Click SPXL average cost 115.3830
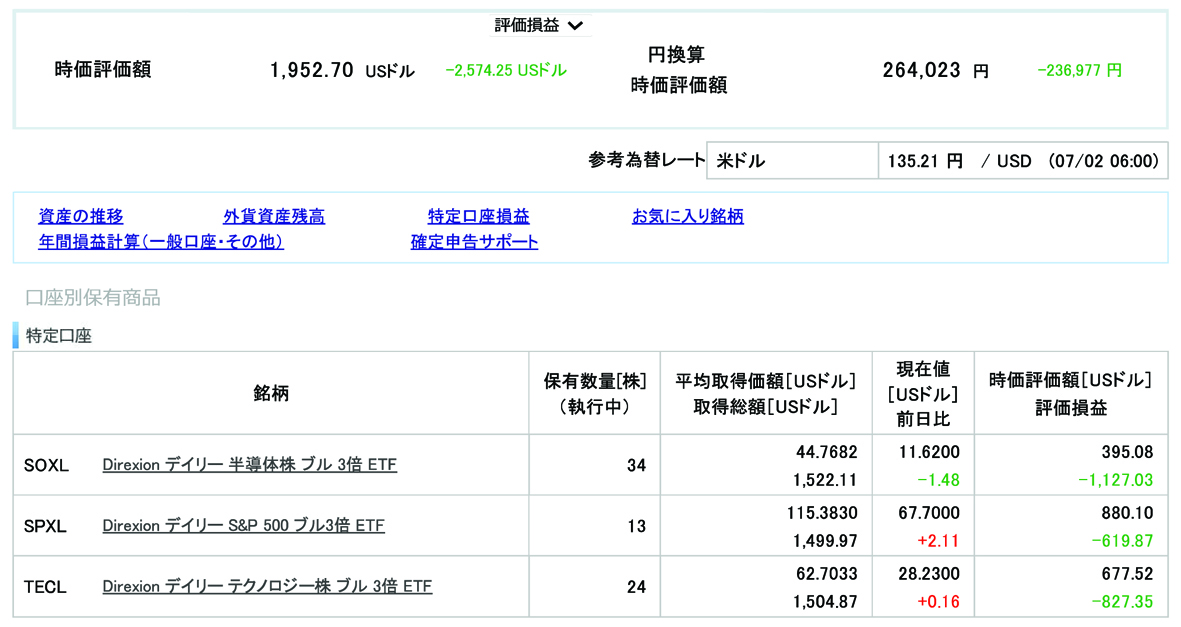1181x627 pixels. coord(822,513)
